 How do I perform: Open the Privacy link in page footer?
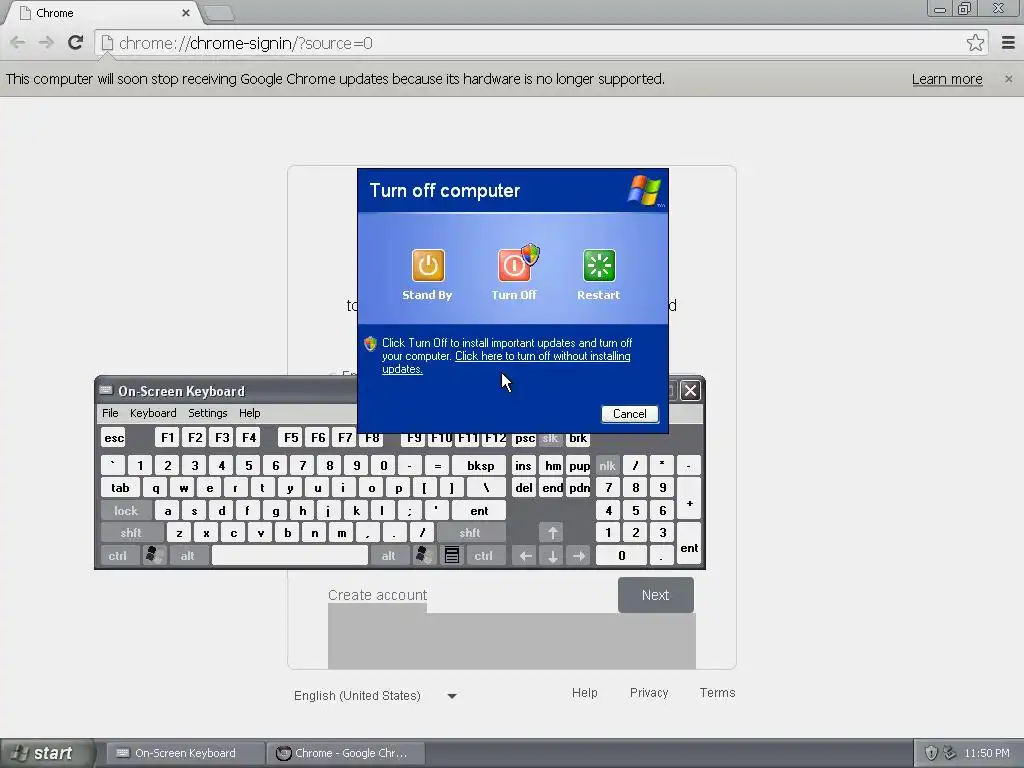(x=649, y=693)
